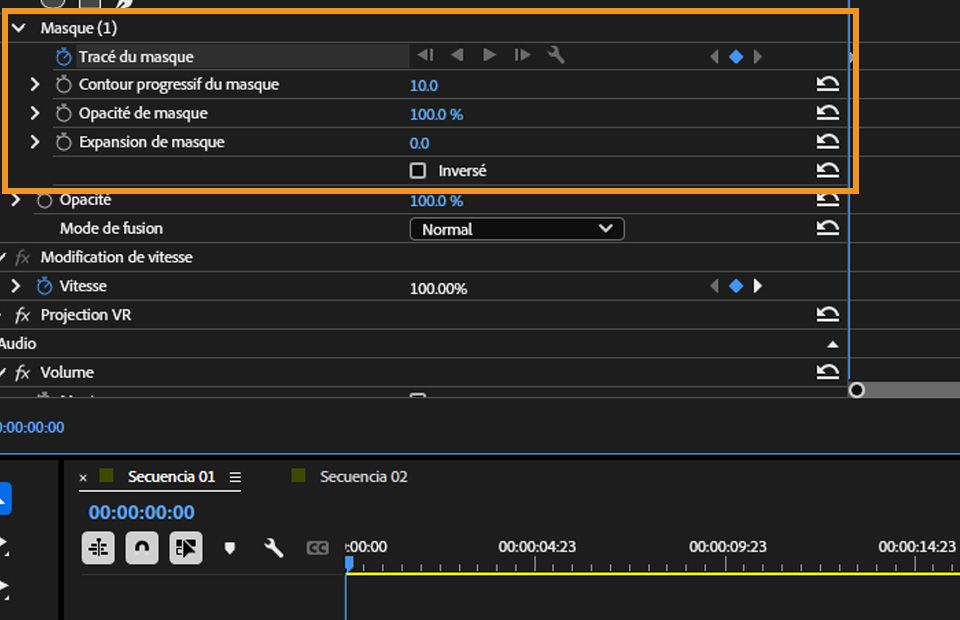
Task: Reset the Inversé parameter
Action: point(828,170)
